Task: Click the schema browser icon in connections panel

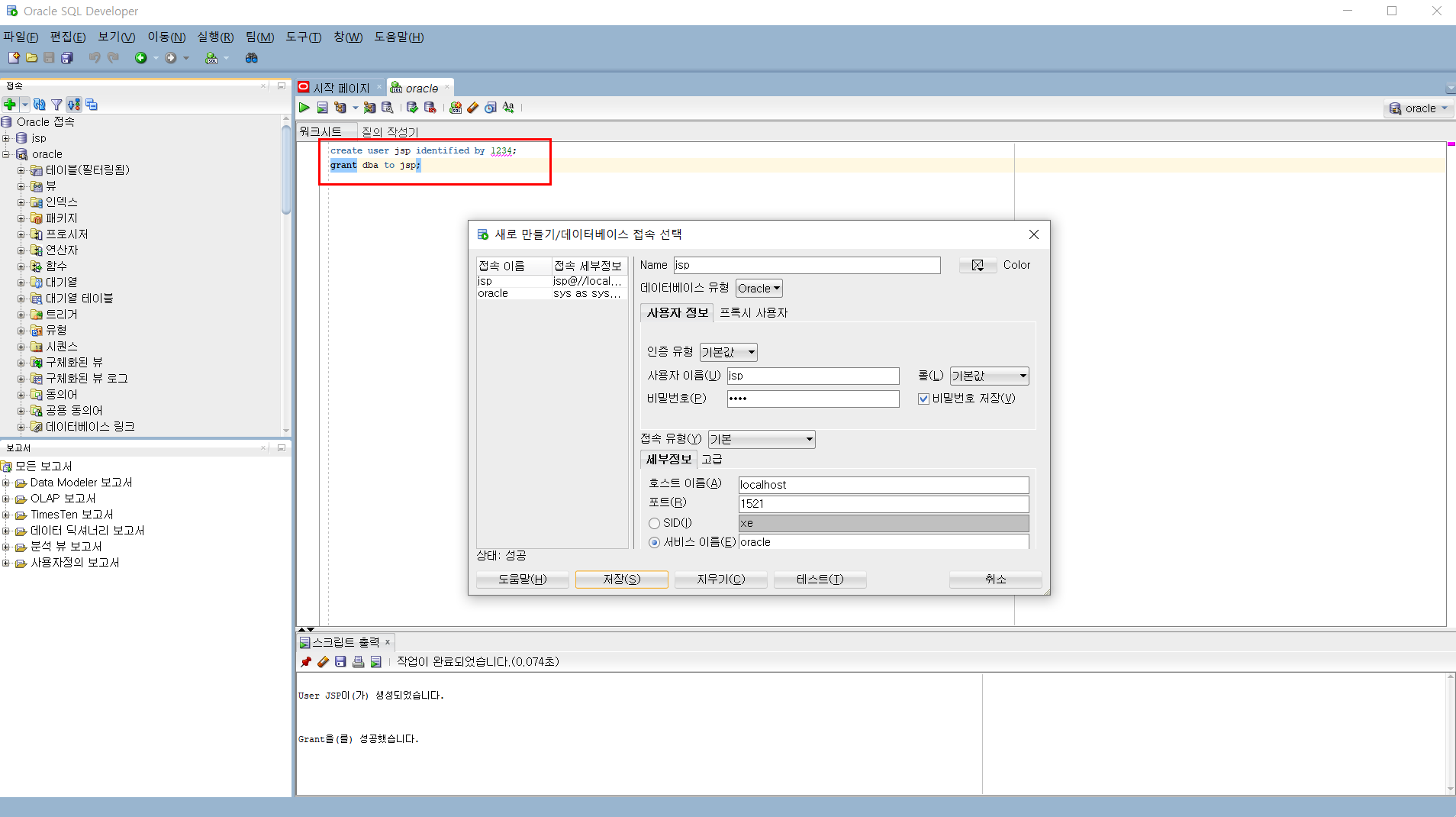Action: (x=74, y=105)
